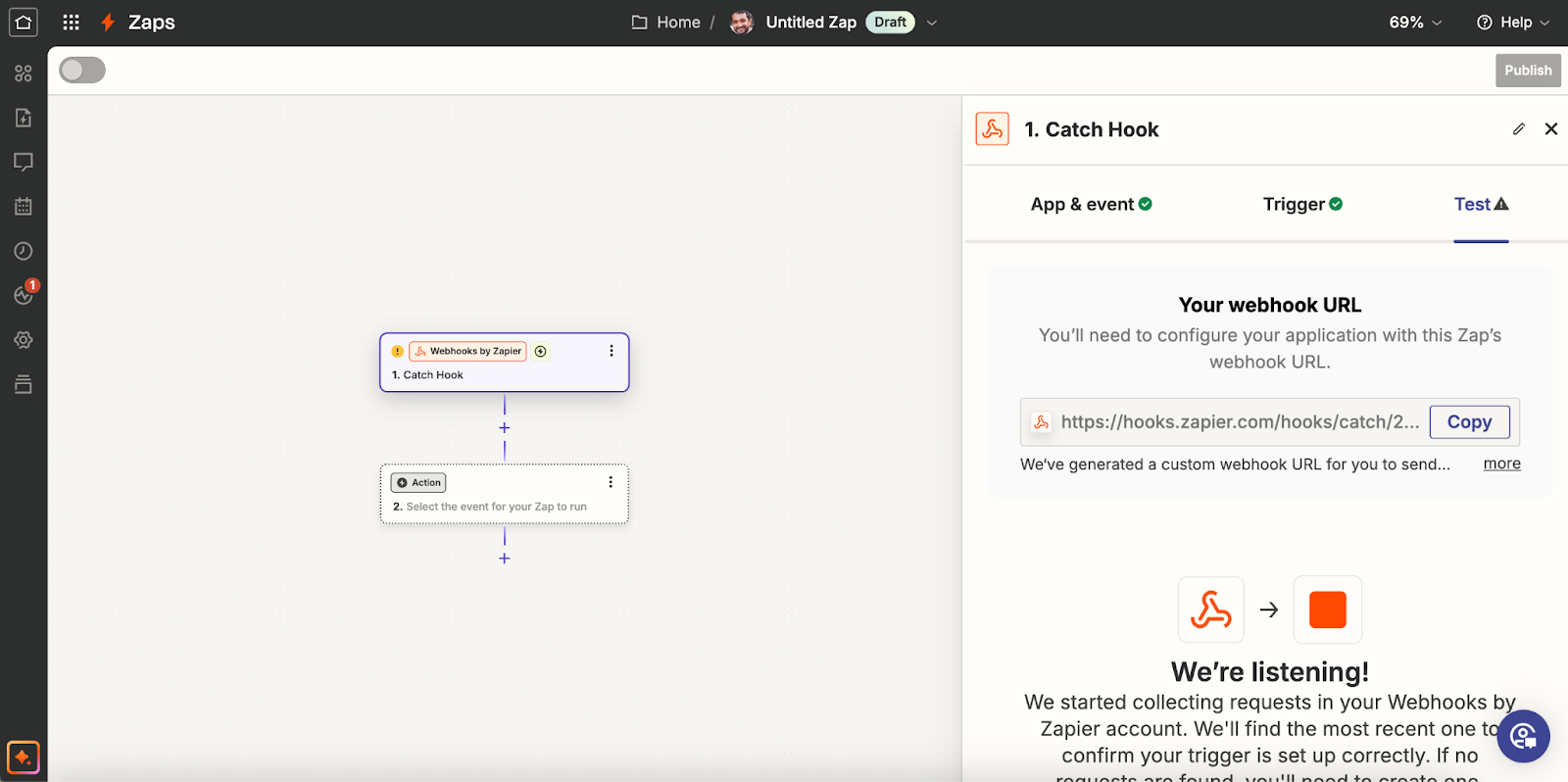Open the chat support bubble

(1523, 736)
